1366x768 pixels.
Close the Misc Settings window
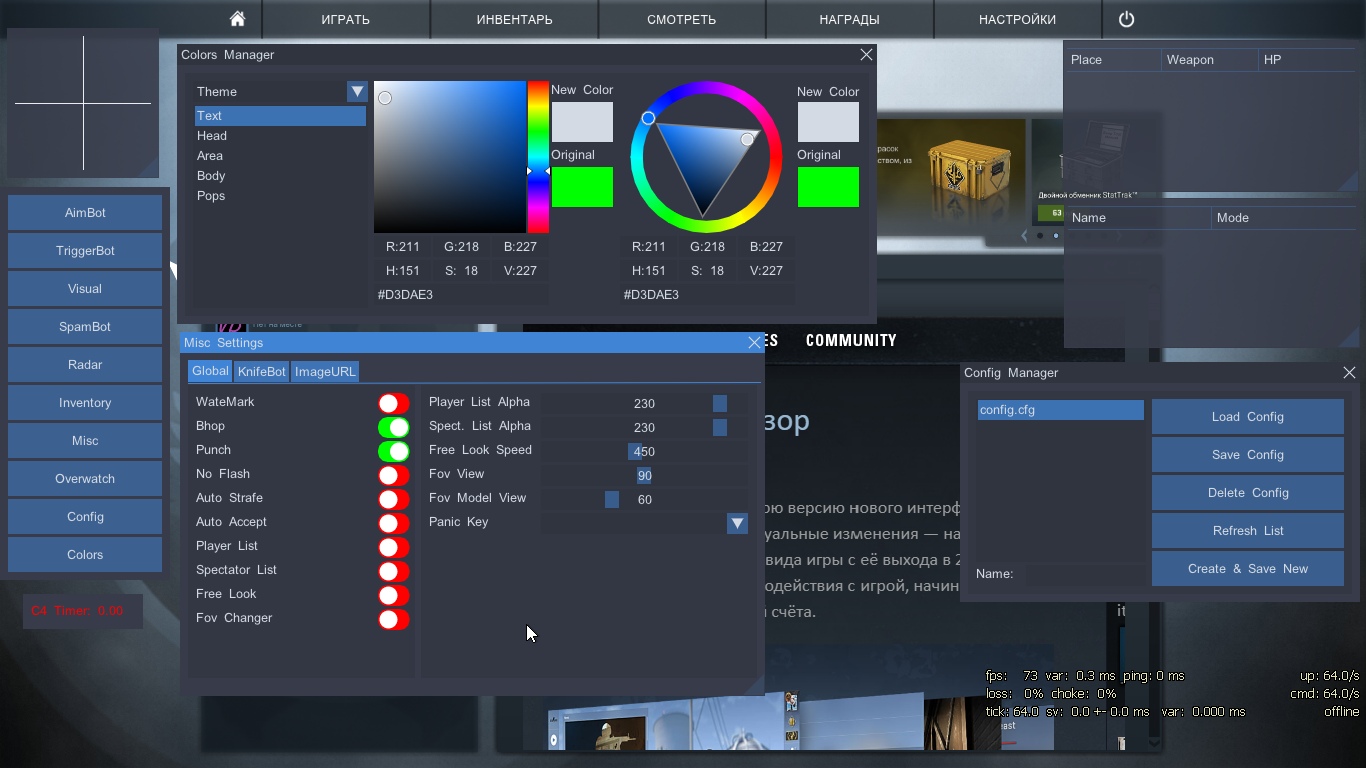(x=755, y=343)
